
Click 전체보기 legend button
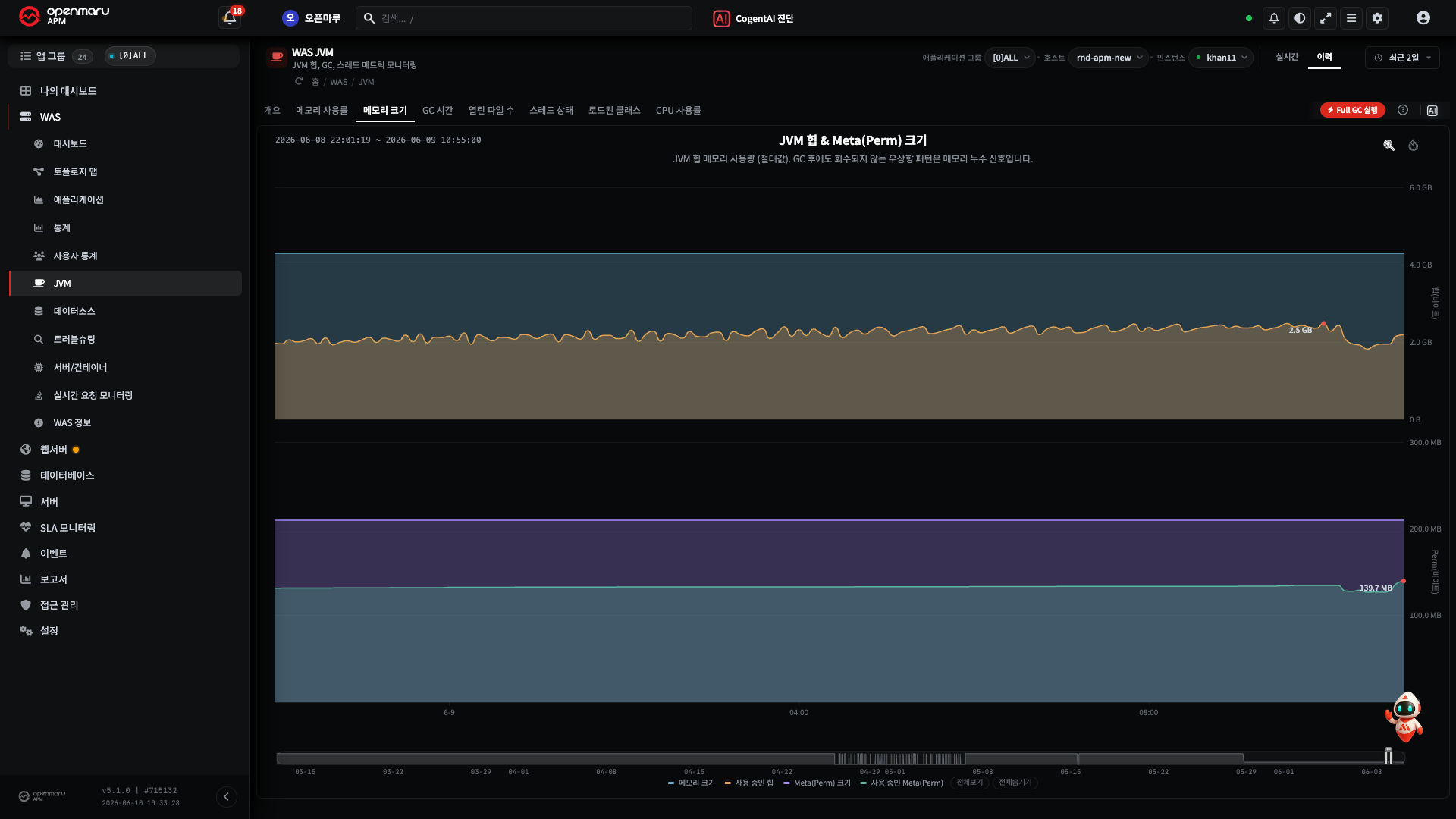(970, 783)
